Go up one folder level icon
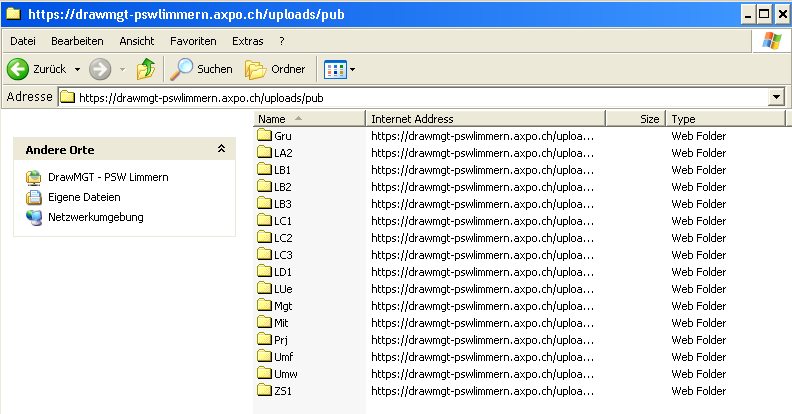Screen dimensions: 792x414 coord(146,69)
